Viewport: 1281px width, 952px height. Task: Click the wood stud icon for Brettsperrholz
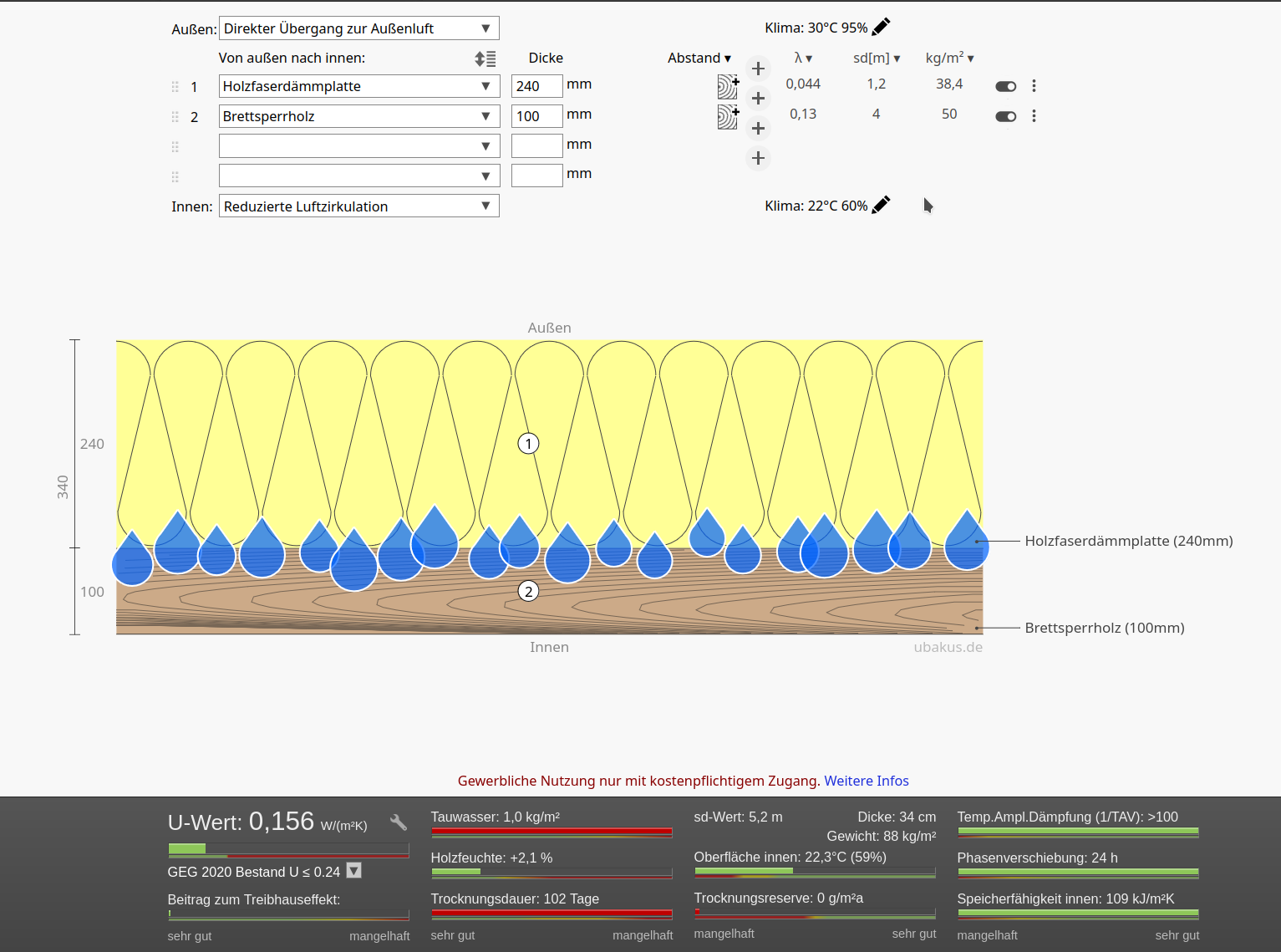click(728, 117)
